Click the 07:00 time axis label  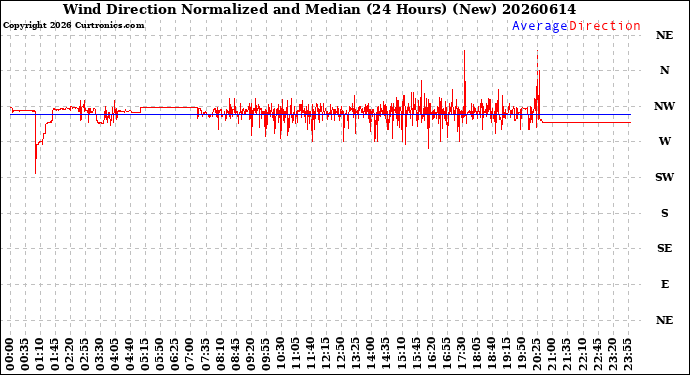click(190, 354)
